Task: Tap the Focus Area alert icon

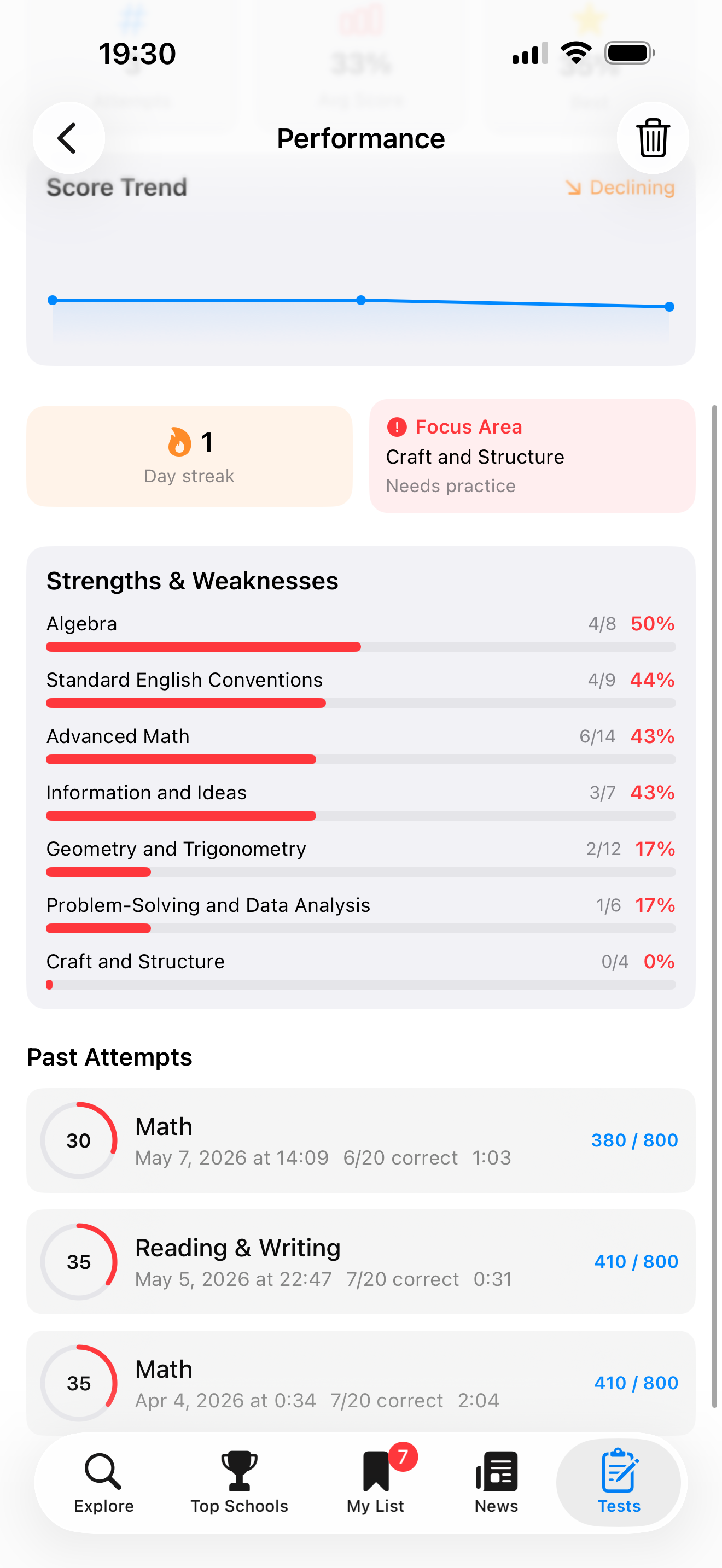Action: click(x=397, y=426)
